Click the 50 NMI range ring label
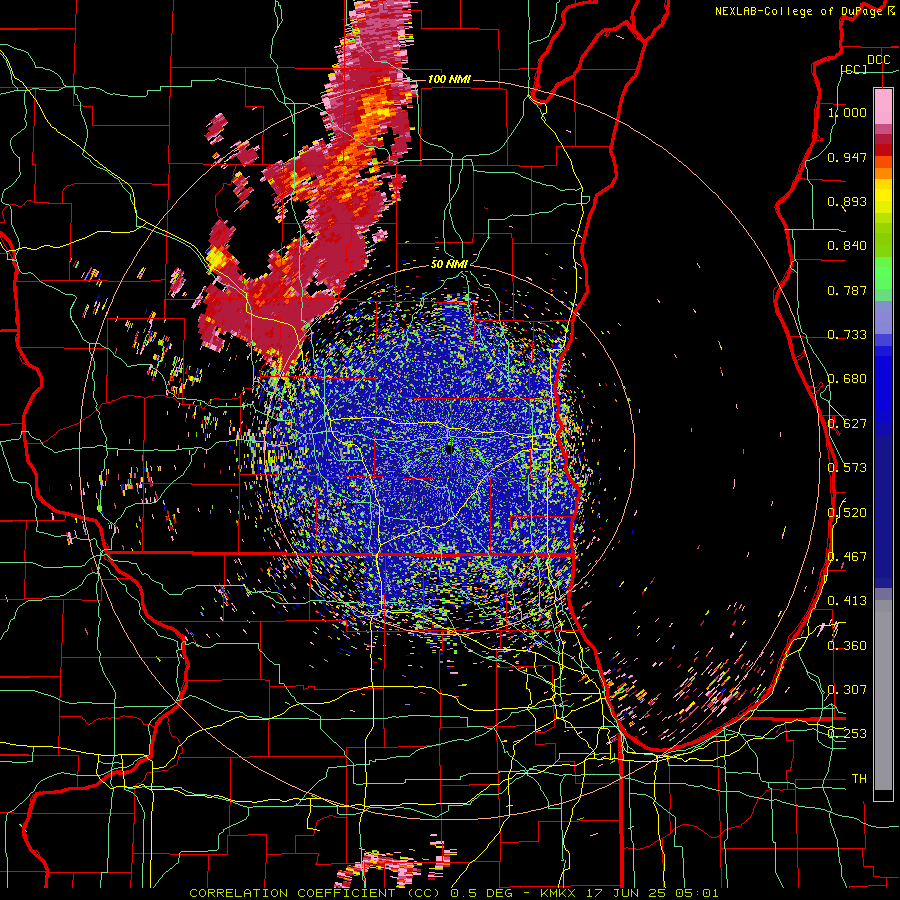The height and width of the screenshot is (900, 900). [449, 264]
